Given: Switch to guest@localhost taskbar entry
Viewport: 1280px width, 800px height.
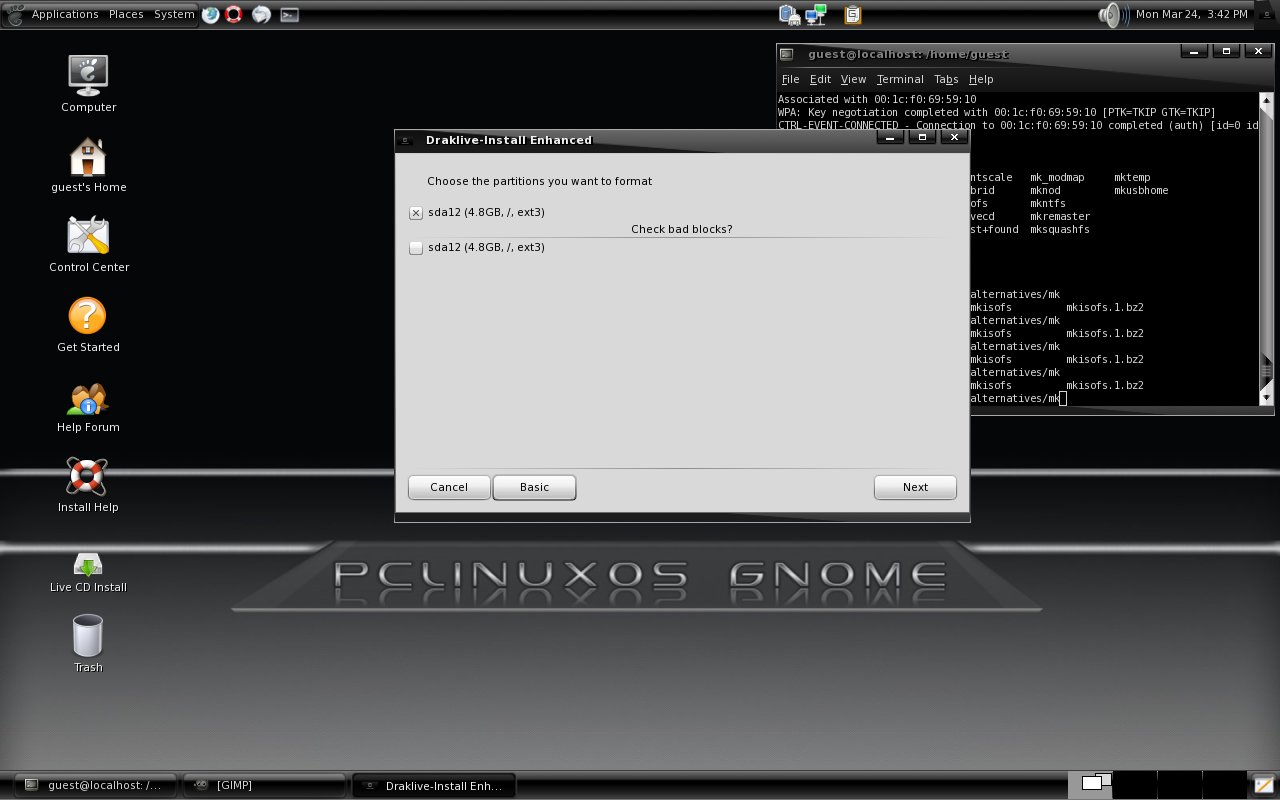Looking at the screenshot, I should tap(96, 785).
